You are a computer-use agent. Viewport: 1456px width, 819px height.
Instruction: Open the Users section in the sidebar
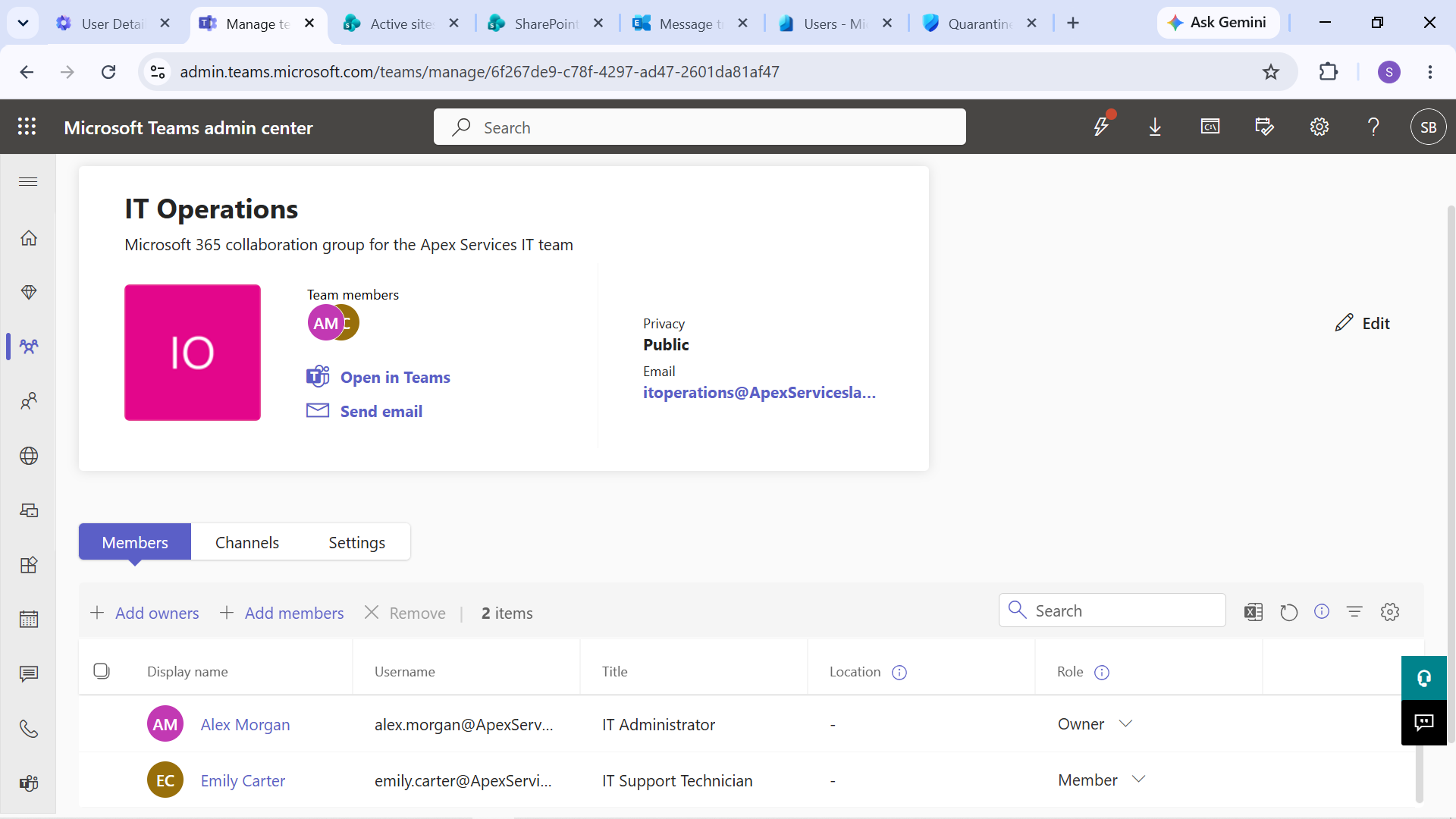coord(29,401)
